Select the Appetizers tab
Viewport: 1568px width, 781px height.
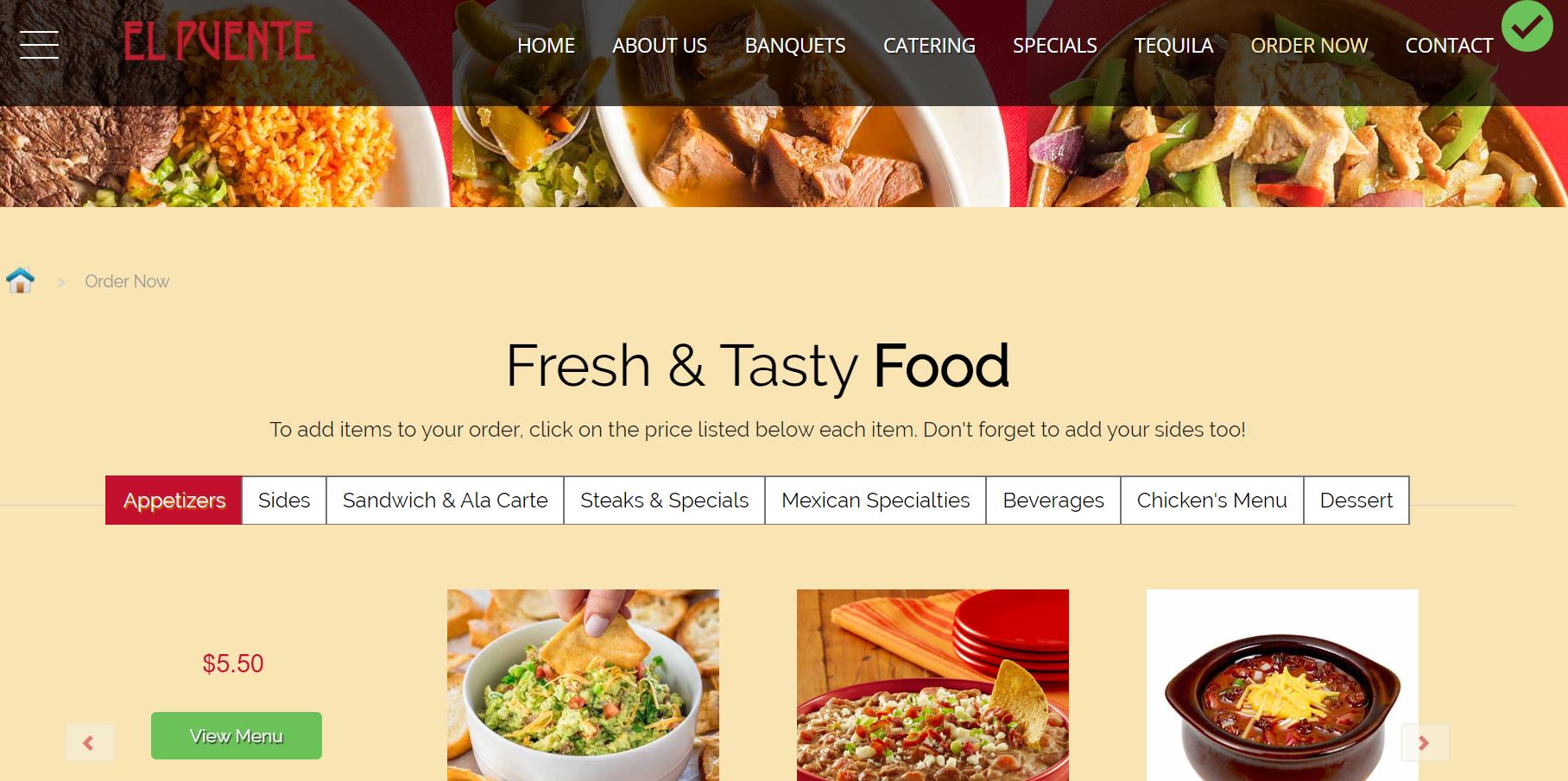[174, 500]
